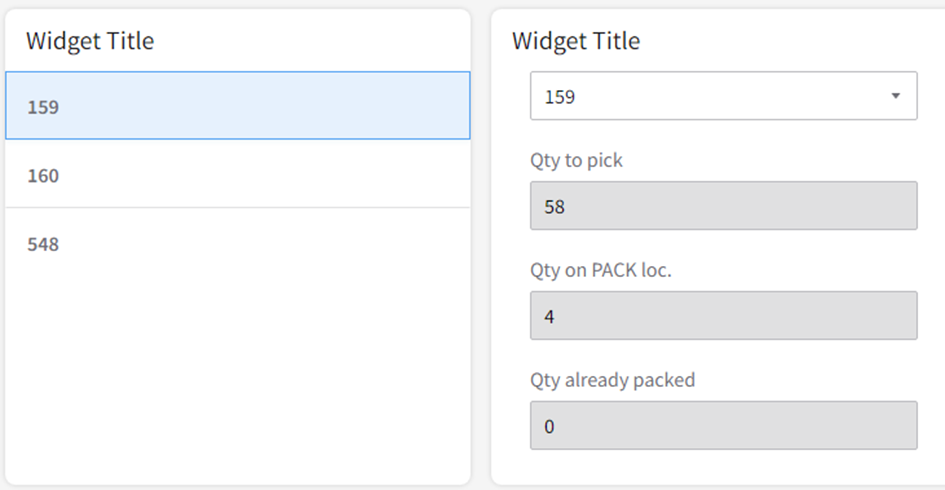The height and width of the screenshot is (490, 945).
Task: Select item 548 in the list
Action: [237, 243]
